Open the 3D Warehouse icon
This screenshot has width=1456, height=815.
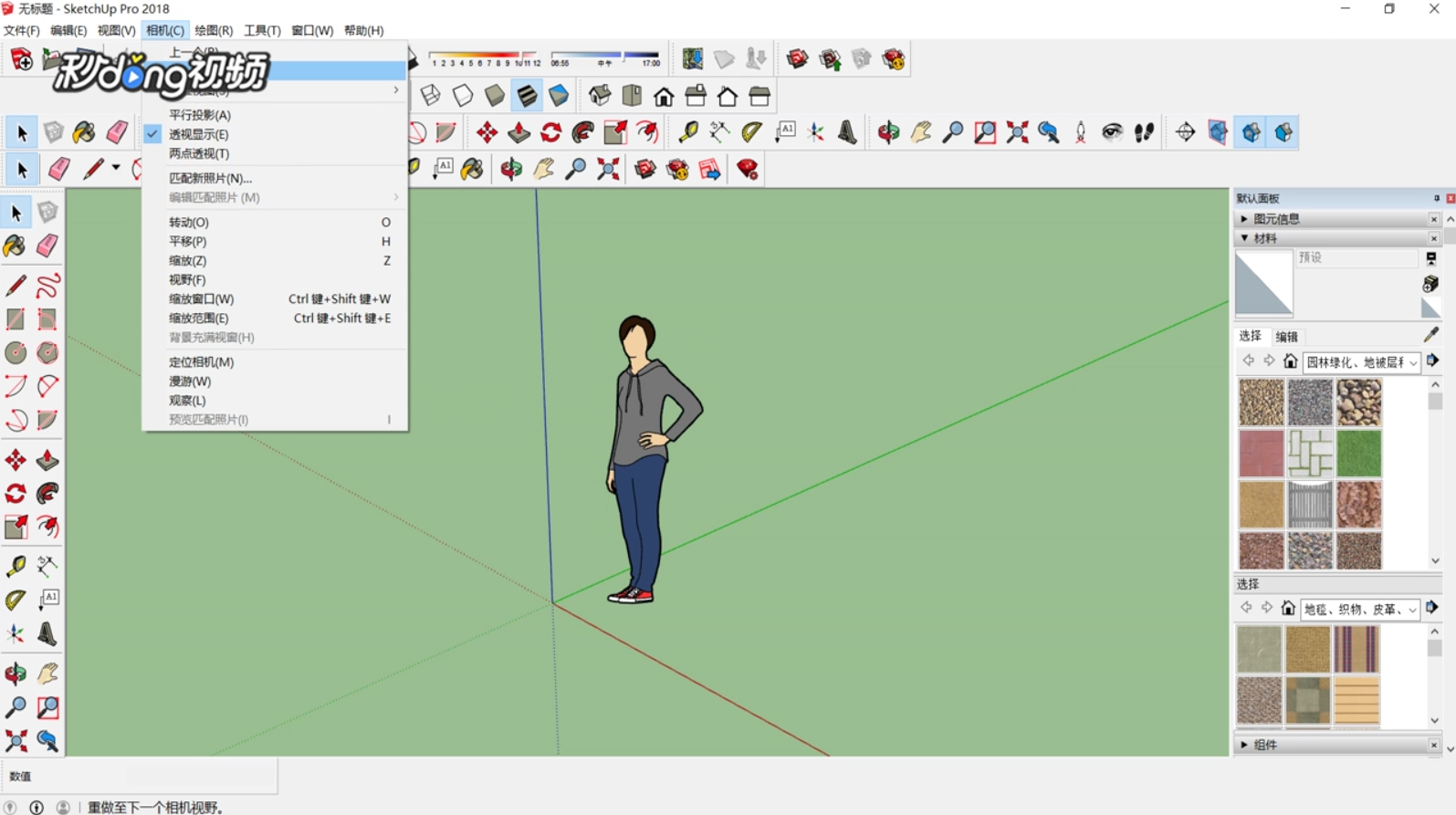click(798, 59)
